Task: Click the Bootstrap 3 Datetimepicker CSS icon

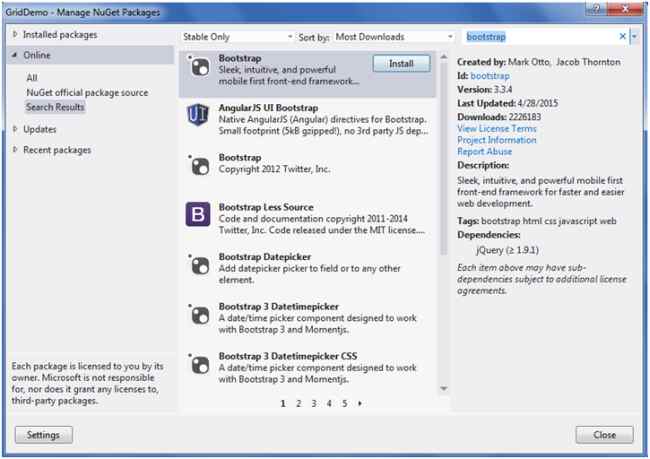Action: click(199, 364)
